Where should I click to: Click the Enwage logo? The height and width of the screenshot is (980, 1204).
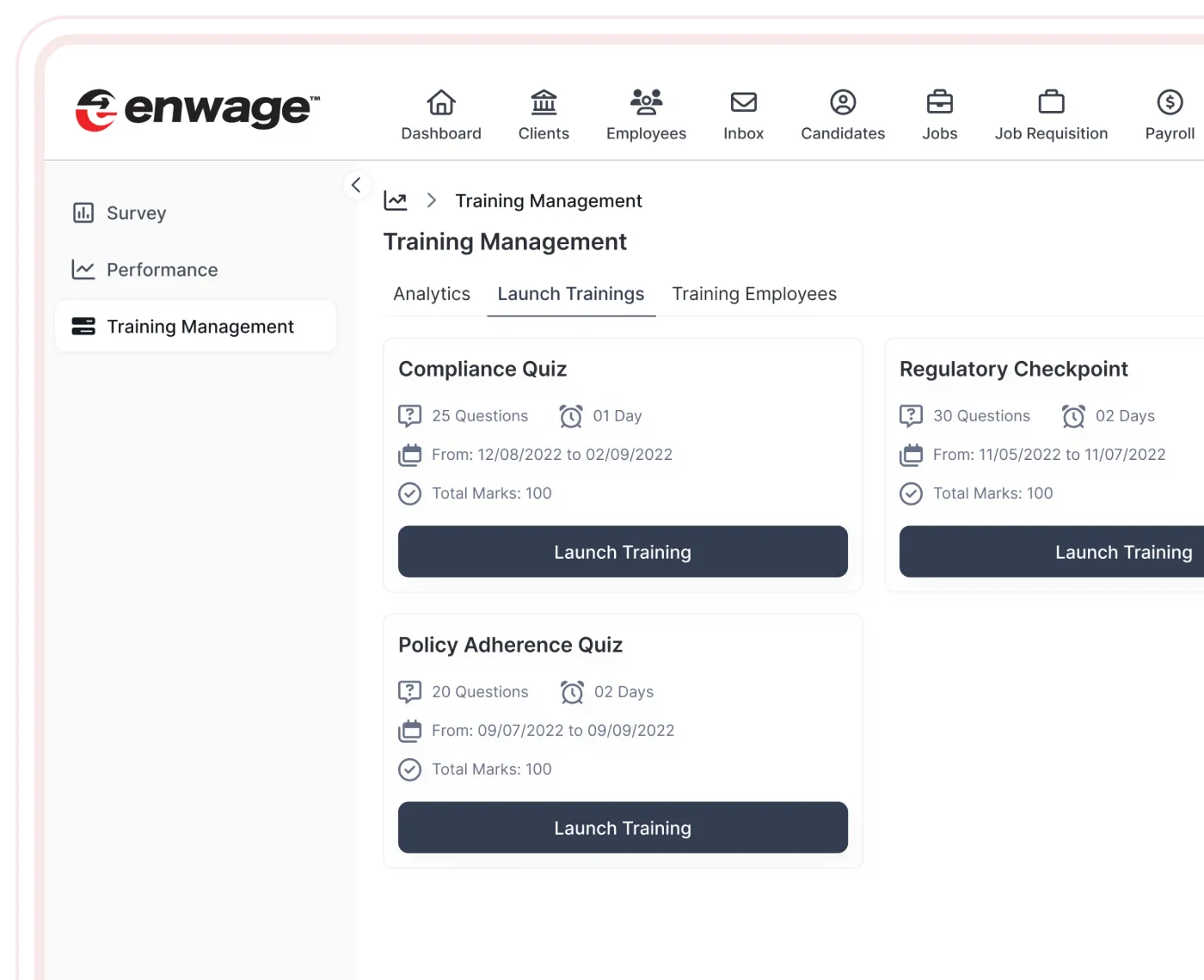tap(198, 109)
